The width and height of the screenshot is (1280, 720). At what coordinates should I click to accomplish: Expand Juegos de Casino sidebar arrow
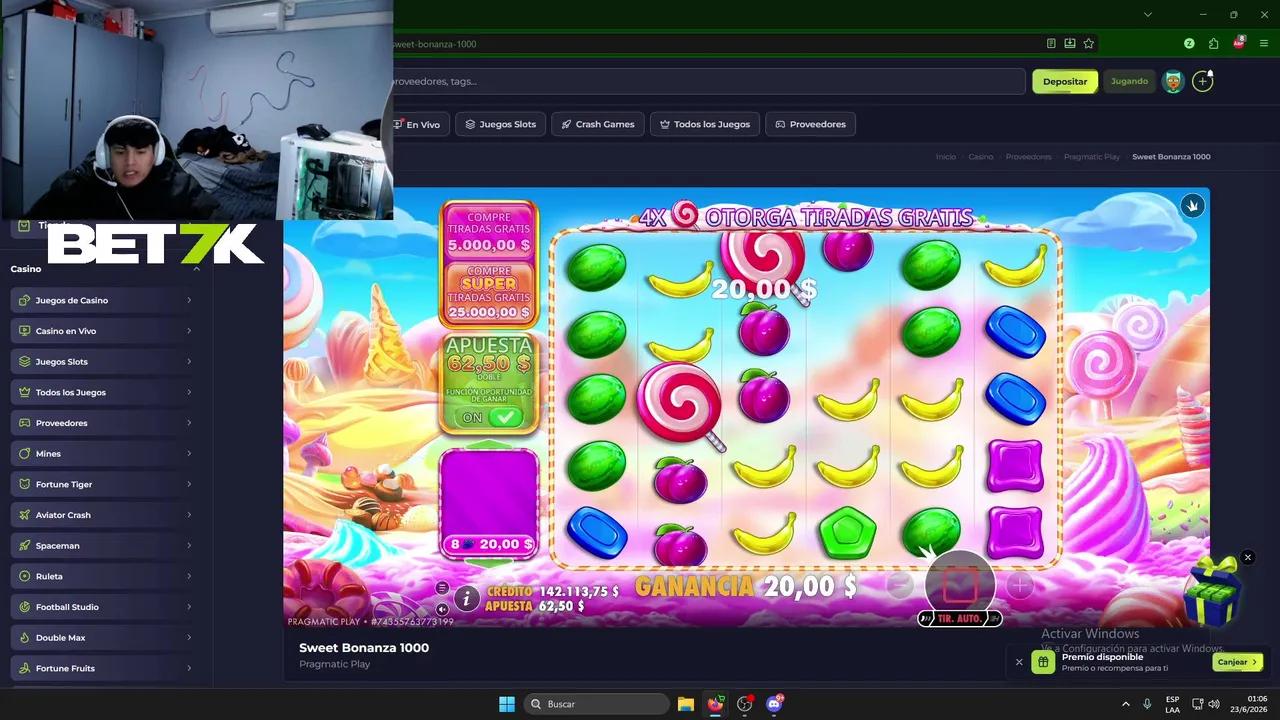189,300
